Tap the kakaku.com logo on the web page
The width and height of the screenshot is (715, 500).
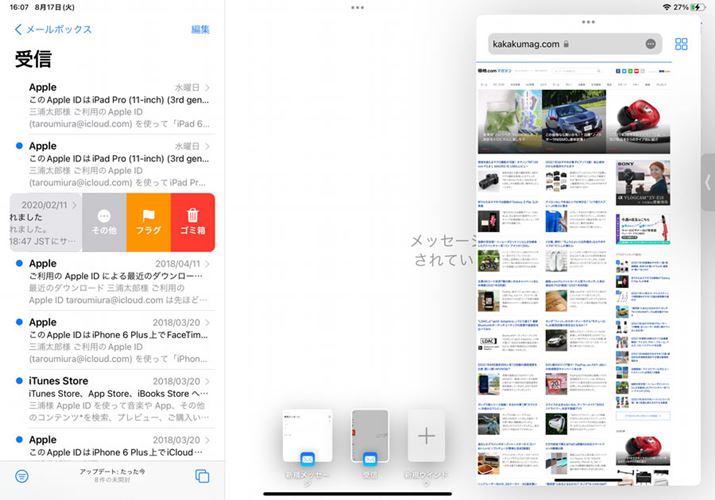(x=495, y=71)
